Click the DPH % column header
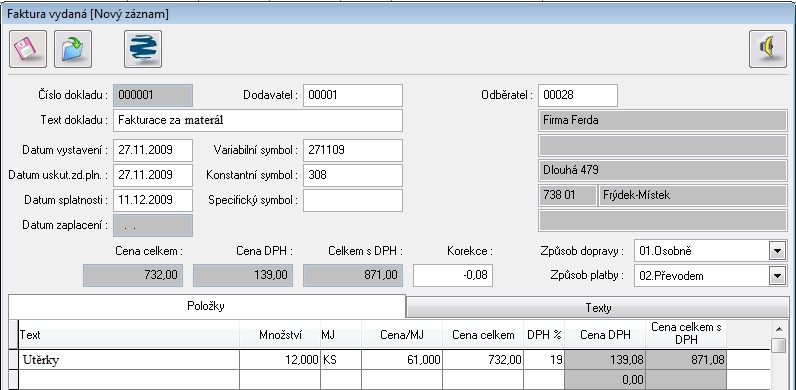This screenshot has width=796, height=390. 544,335
